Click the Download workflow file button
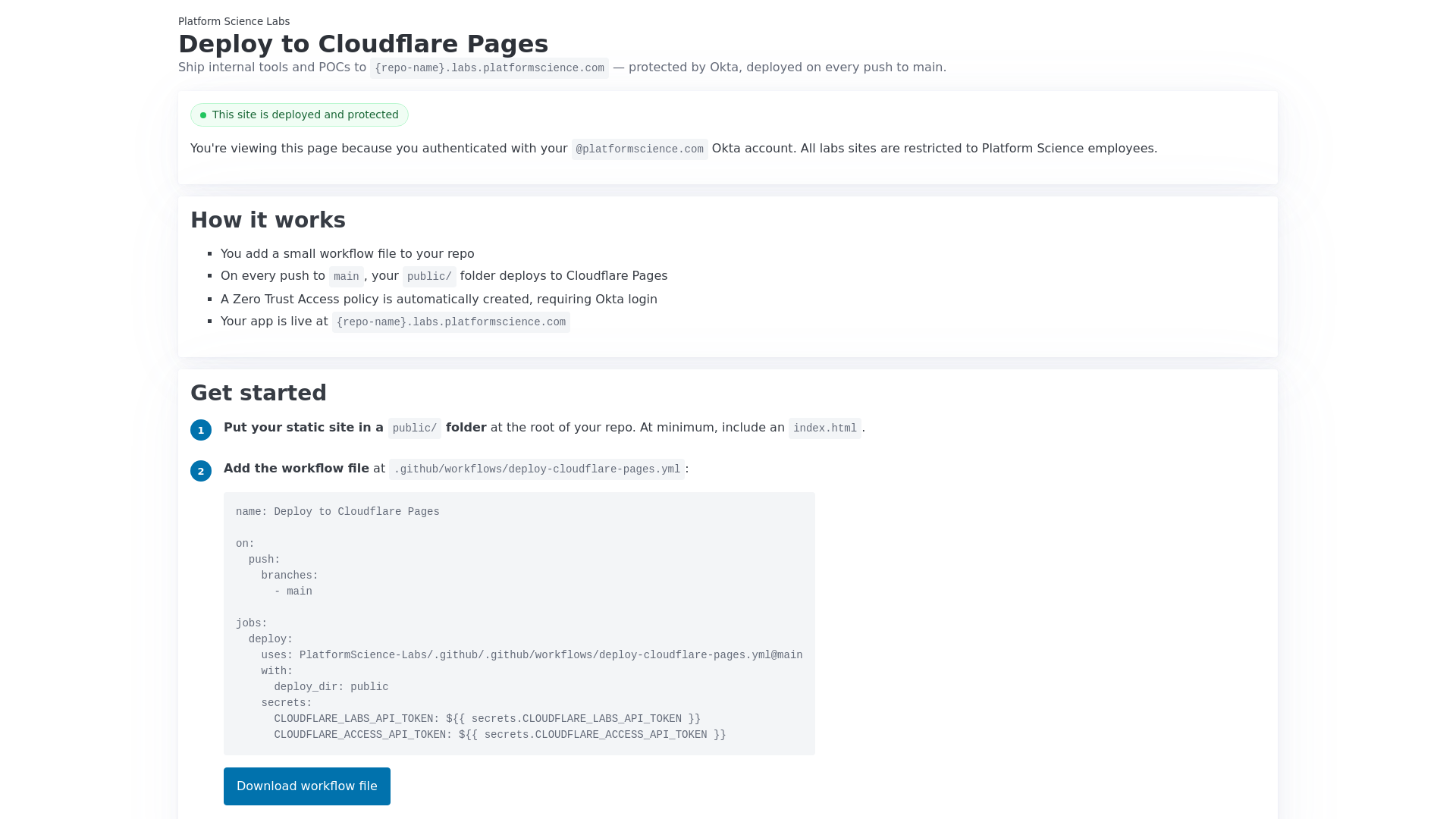Screen dimensions: 1456x819 (306, 786)
